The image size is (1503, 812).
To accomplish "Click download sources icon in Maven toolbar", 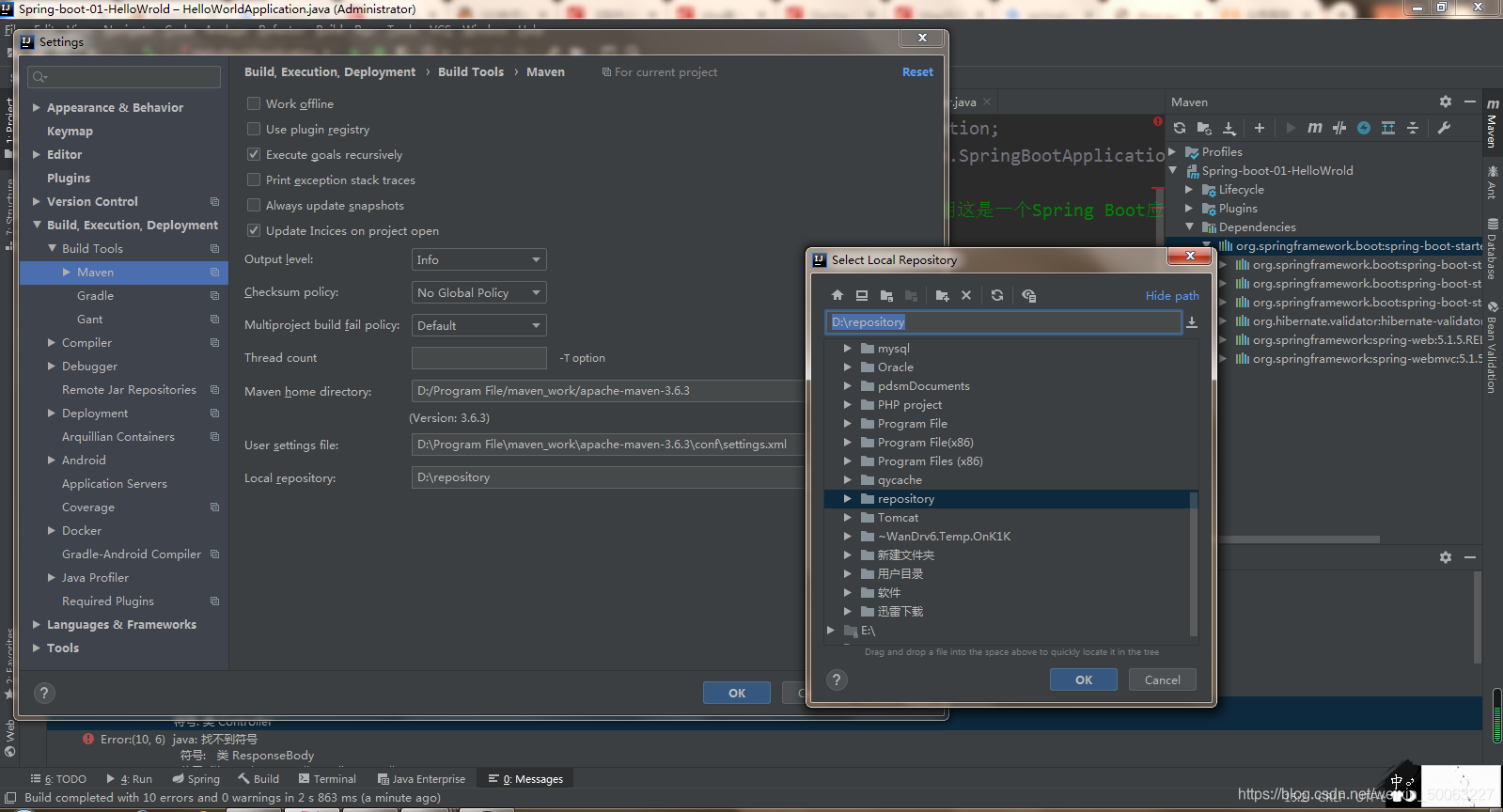I will pos(1229,128).
